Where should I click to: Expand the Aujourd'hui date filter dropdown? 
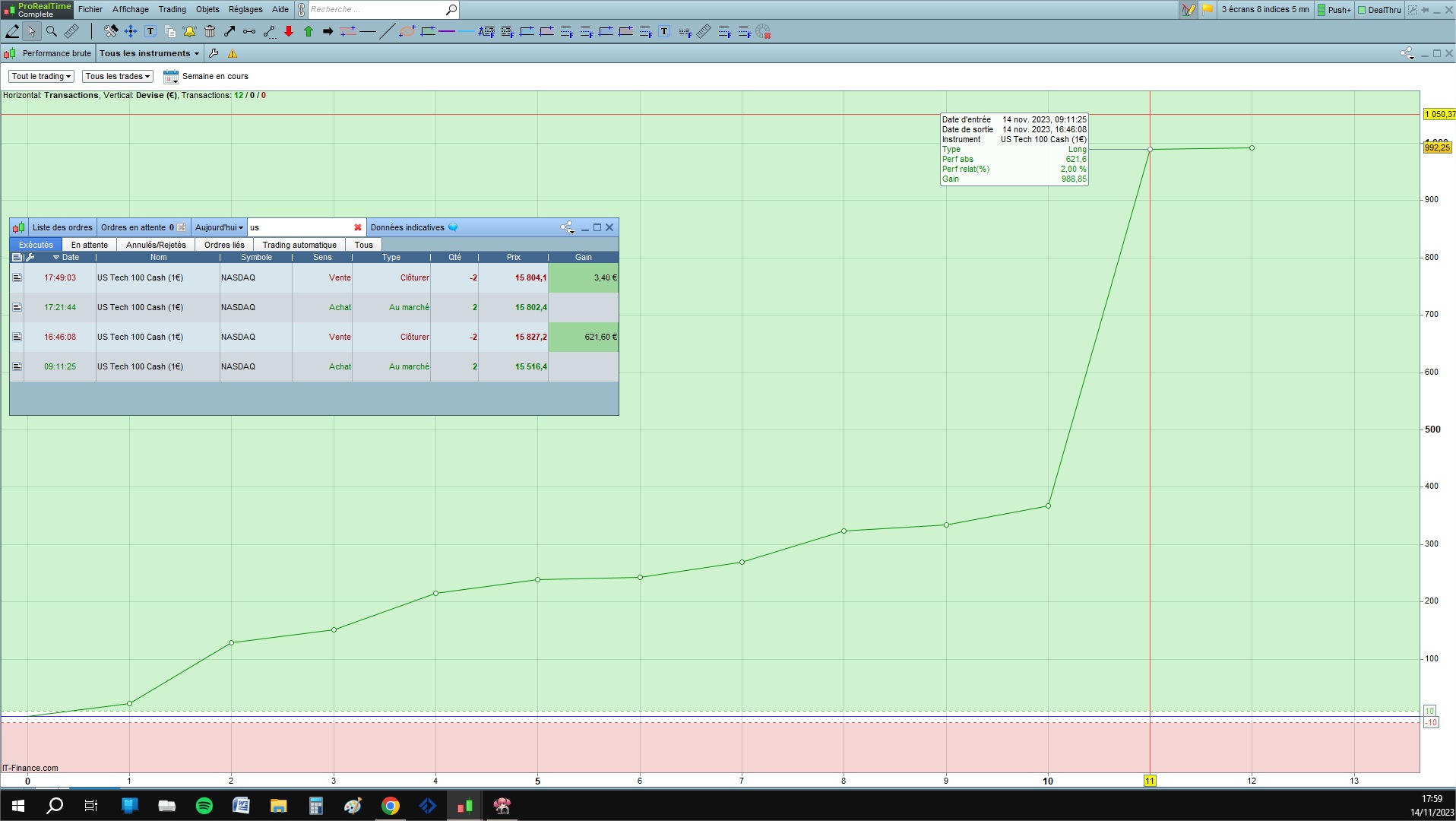pos(219,227)
